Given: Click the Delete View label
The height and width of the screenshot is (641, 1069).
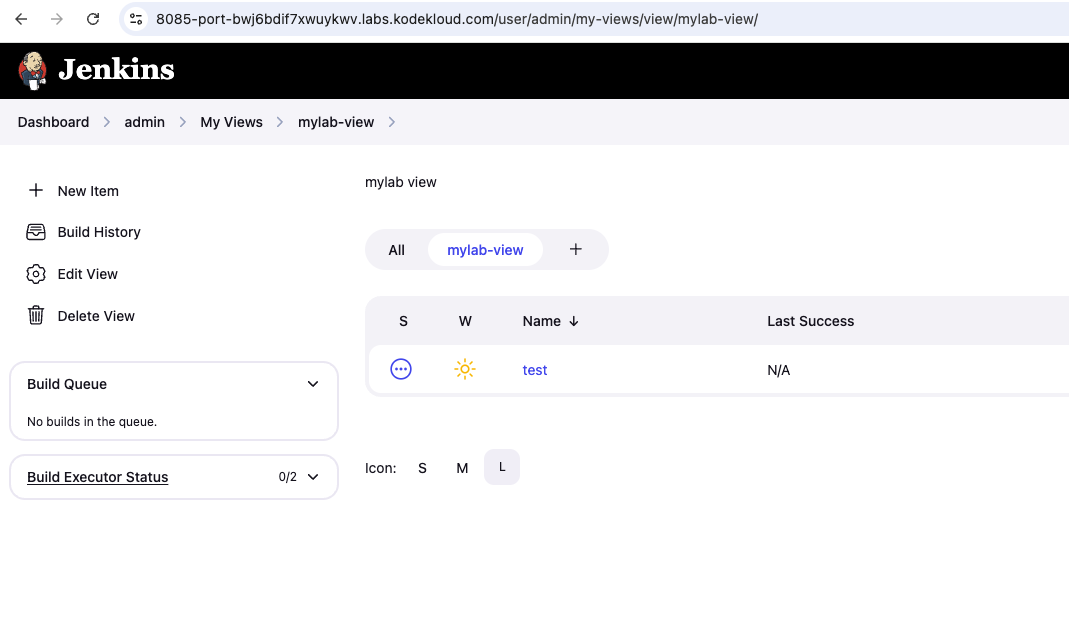Looking at the screenshot, I should click(96, 316).
